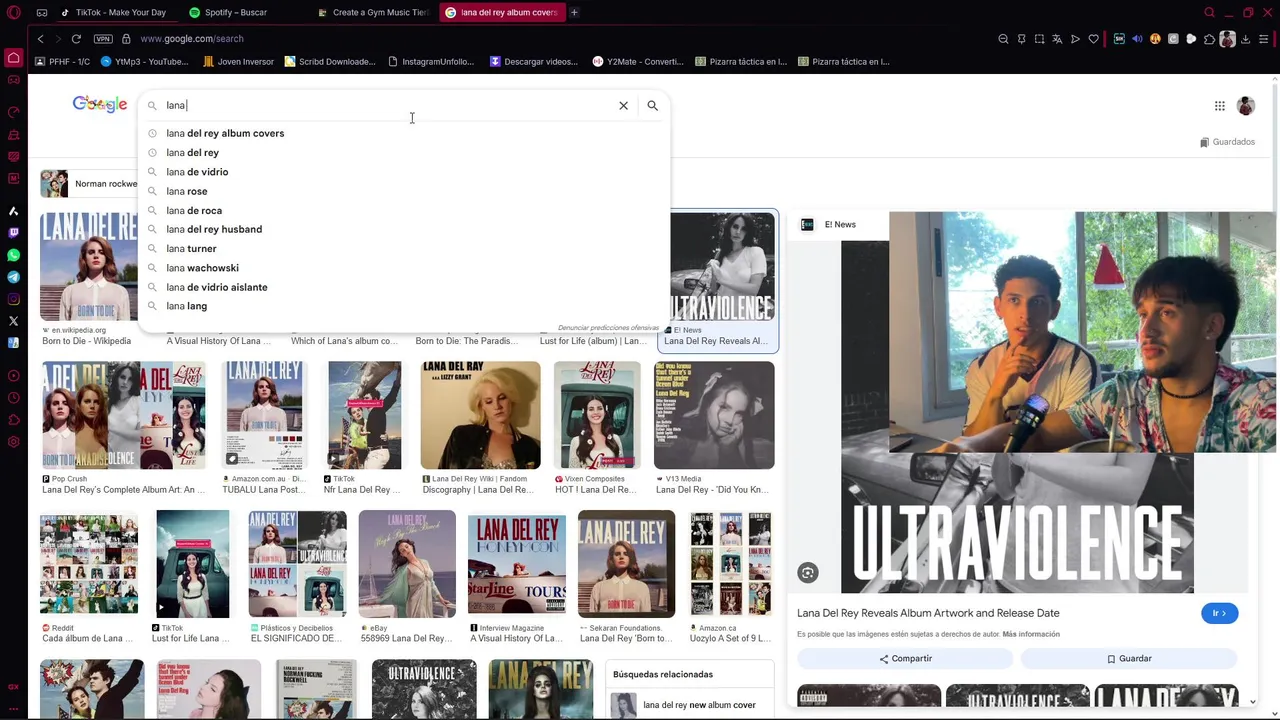Click the blue speaker extension icon
1280x720 pixels.
coord(1137,39)
